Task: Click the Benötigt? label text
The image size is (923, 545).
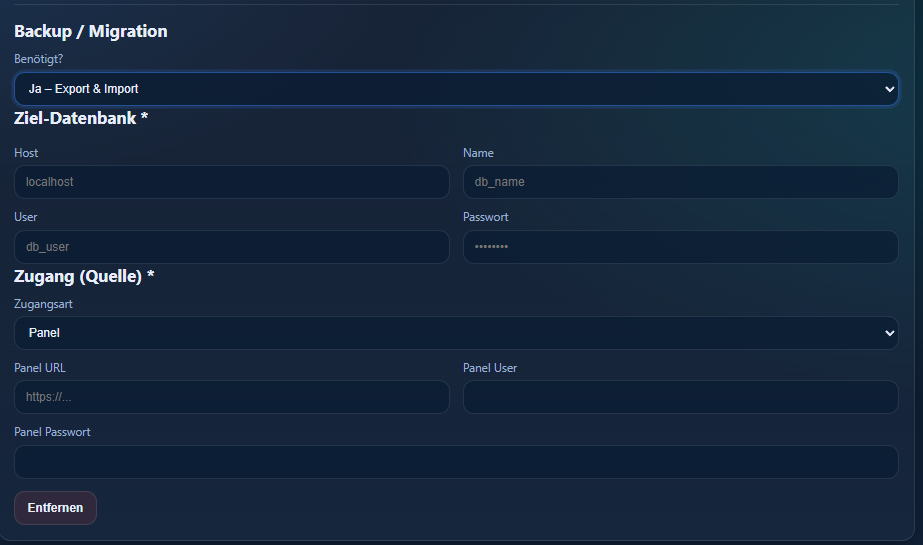Action: pyautogui.click(x=39, y=59)
